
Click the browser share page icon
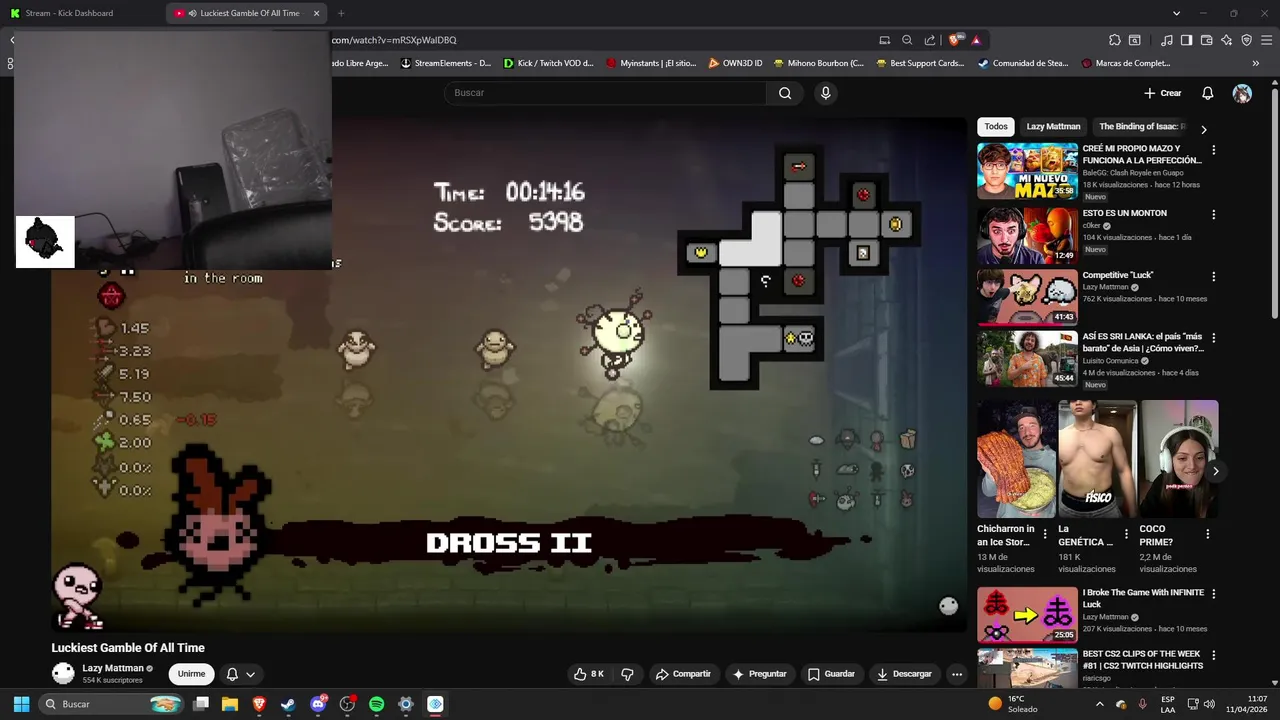(x=930, y=40)
